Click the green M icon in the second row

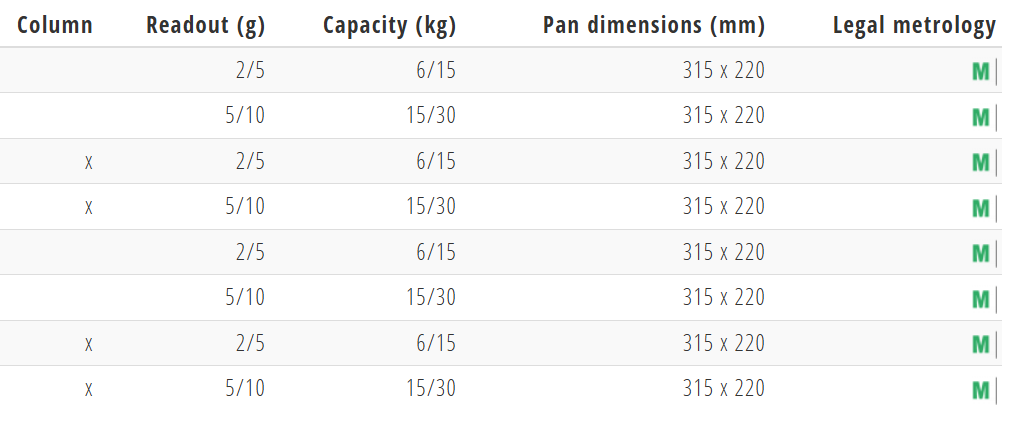coord(980,118)
